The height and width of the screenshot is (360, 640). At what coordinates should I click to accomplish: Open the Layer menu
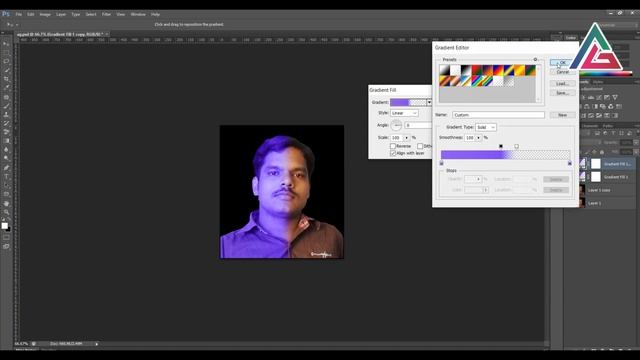(61, 14)
